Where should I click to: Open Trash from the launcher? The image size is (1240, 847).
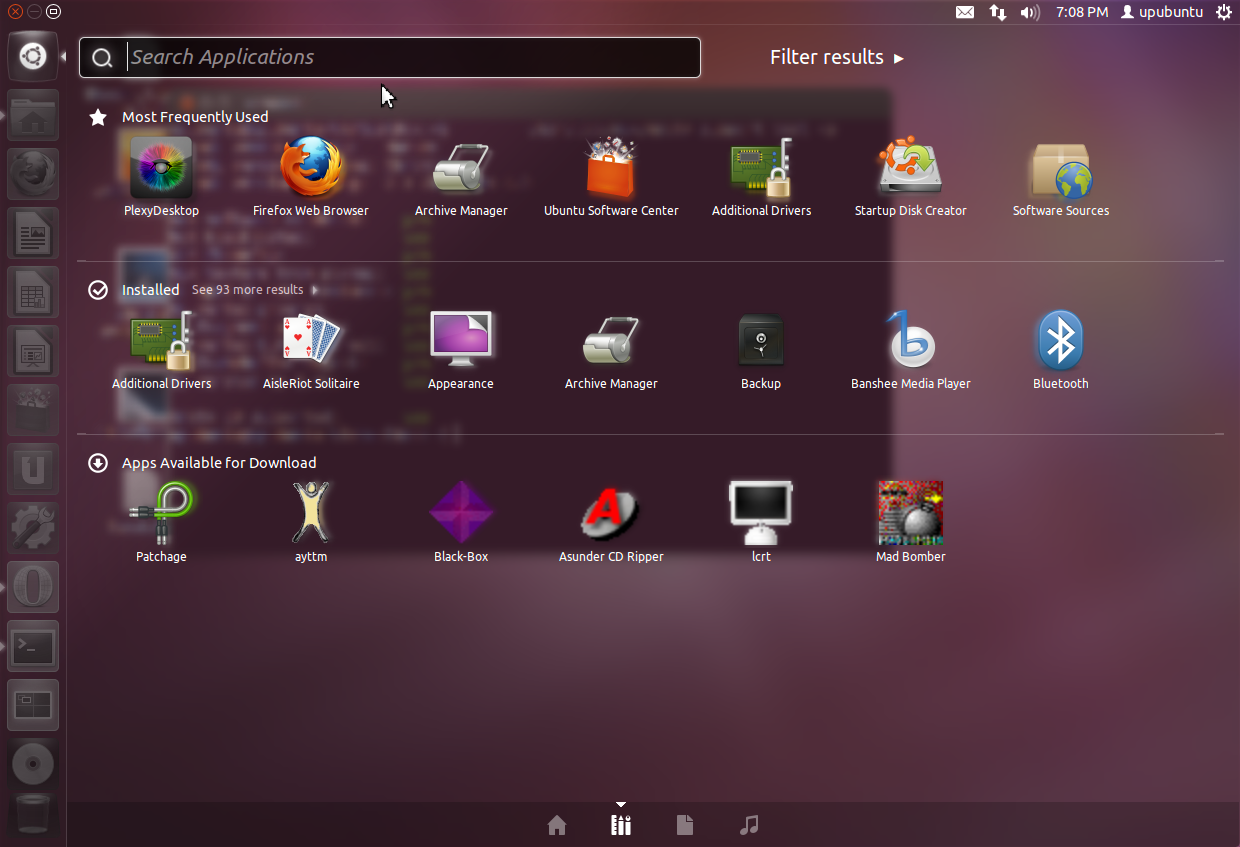(x=33, y=814)
